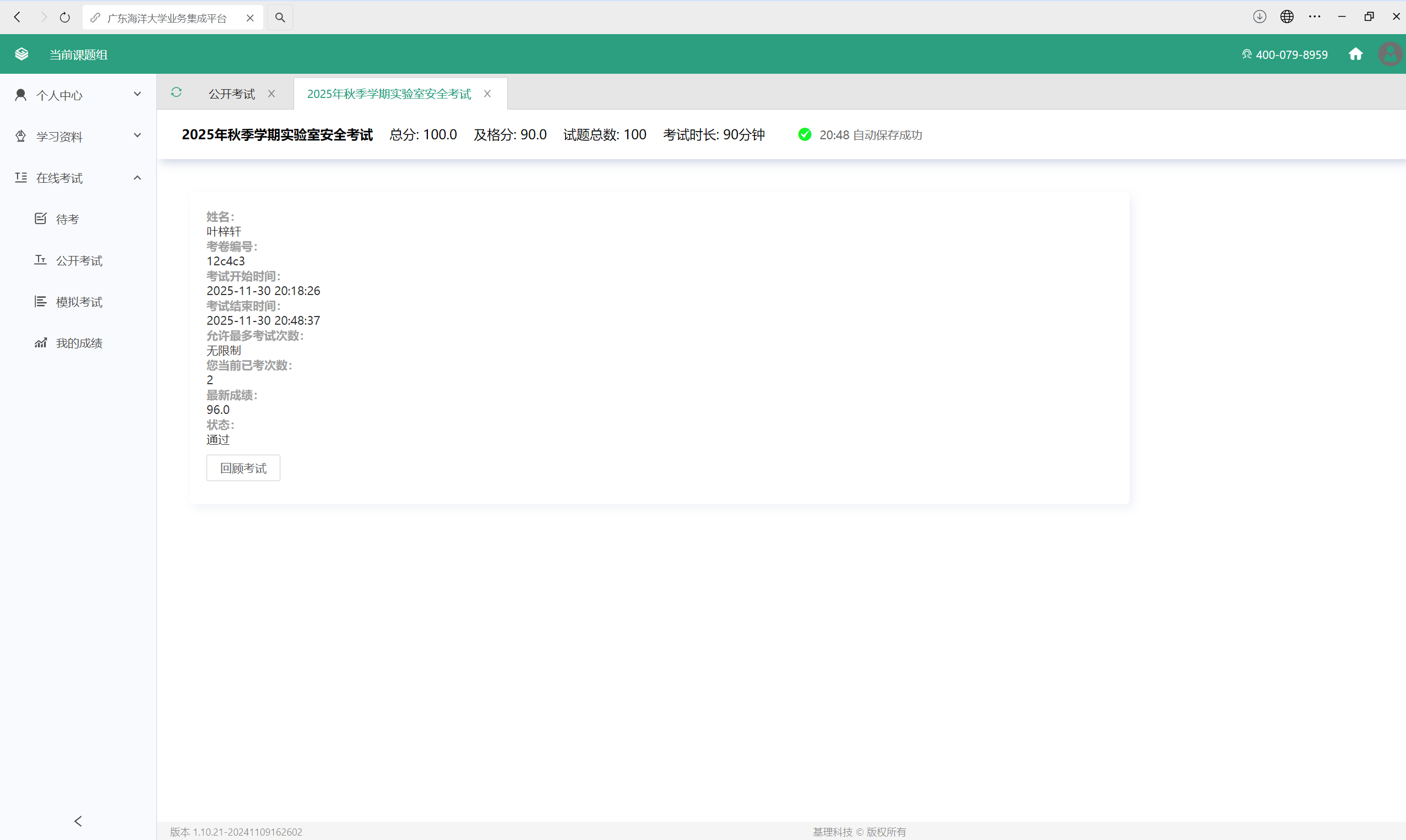The image size is (1406, 840).
Task: Click the globe language icon
Action: click(1287, 17)
